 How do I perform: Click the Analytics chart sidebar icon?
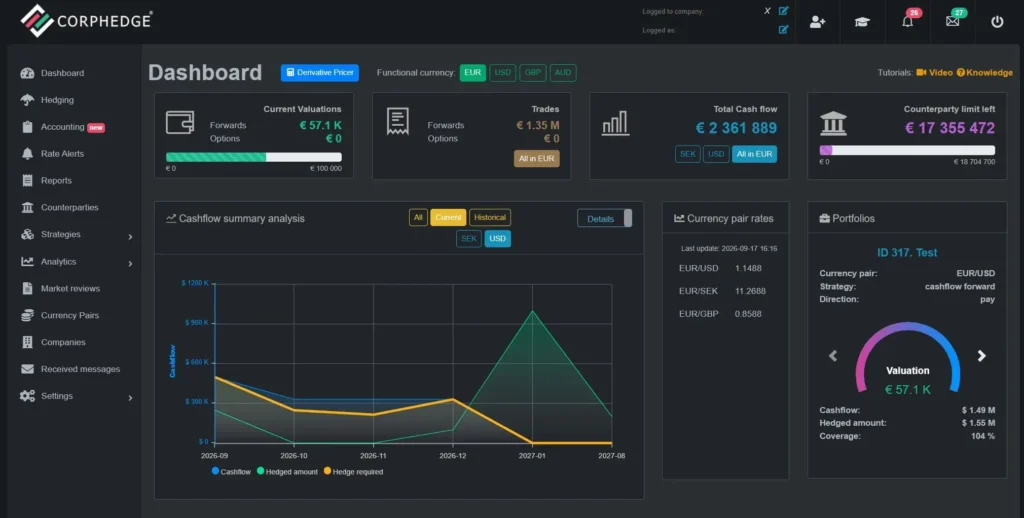27,261
